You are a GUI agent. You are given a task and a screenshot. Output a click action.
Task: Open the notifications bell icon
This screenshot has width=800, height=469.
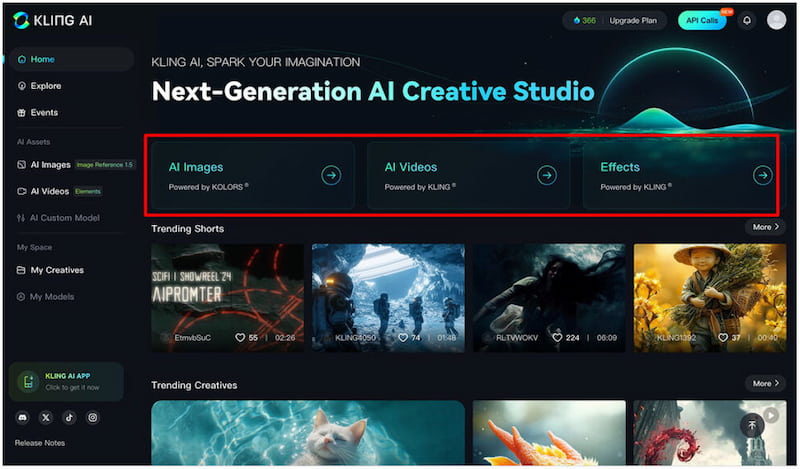[746, 20]
